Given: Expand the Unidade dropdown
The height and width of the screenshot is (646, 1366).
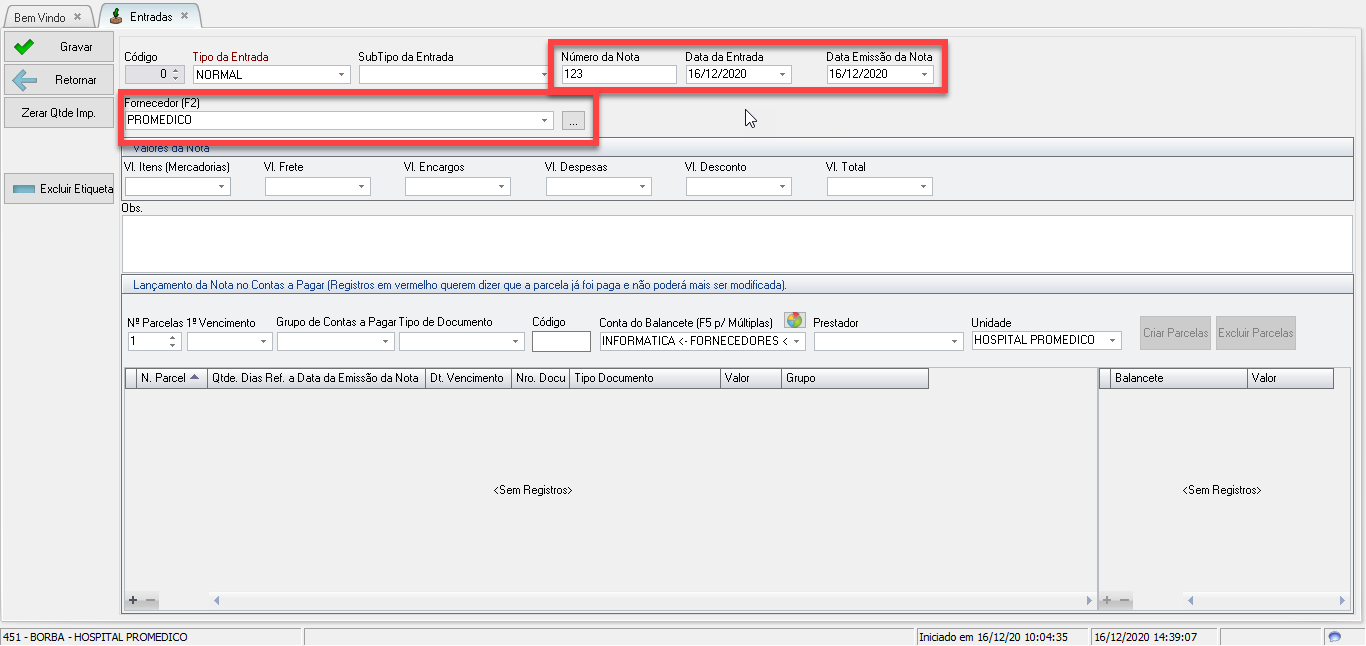Looking at the screenshot, I should pos(1111,340).
